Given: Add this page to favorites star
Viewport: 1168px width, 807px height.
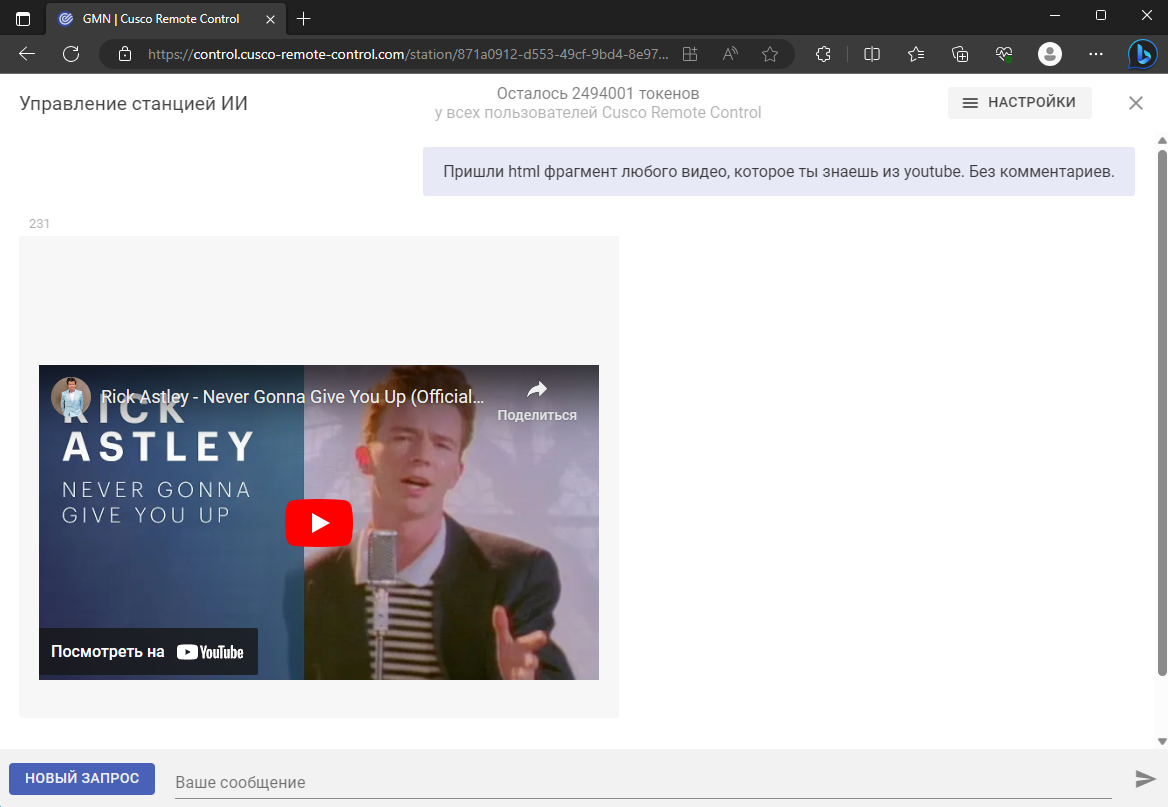Looking at the screenshot, I should (770, 54).
